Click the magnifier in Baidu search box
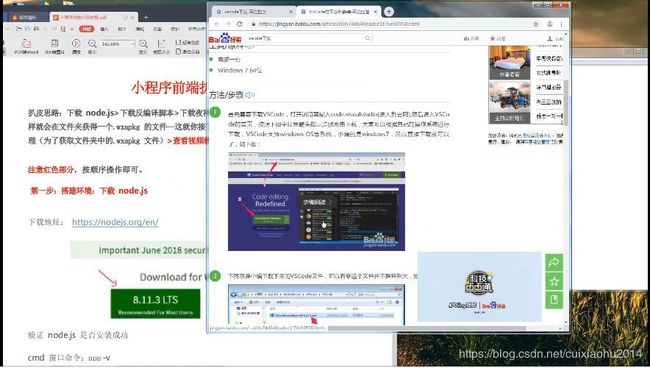Image resolution: width=650 pixels, height=368 pixels. coord(367,38)
